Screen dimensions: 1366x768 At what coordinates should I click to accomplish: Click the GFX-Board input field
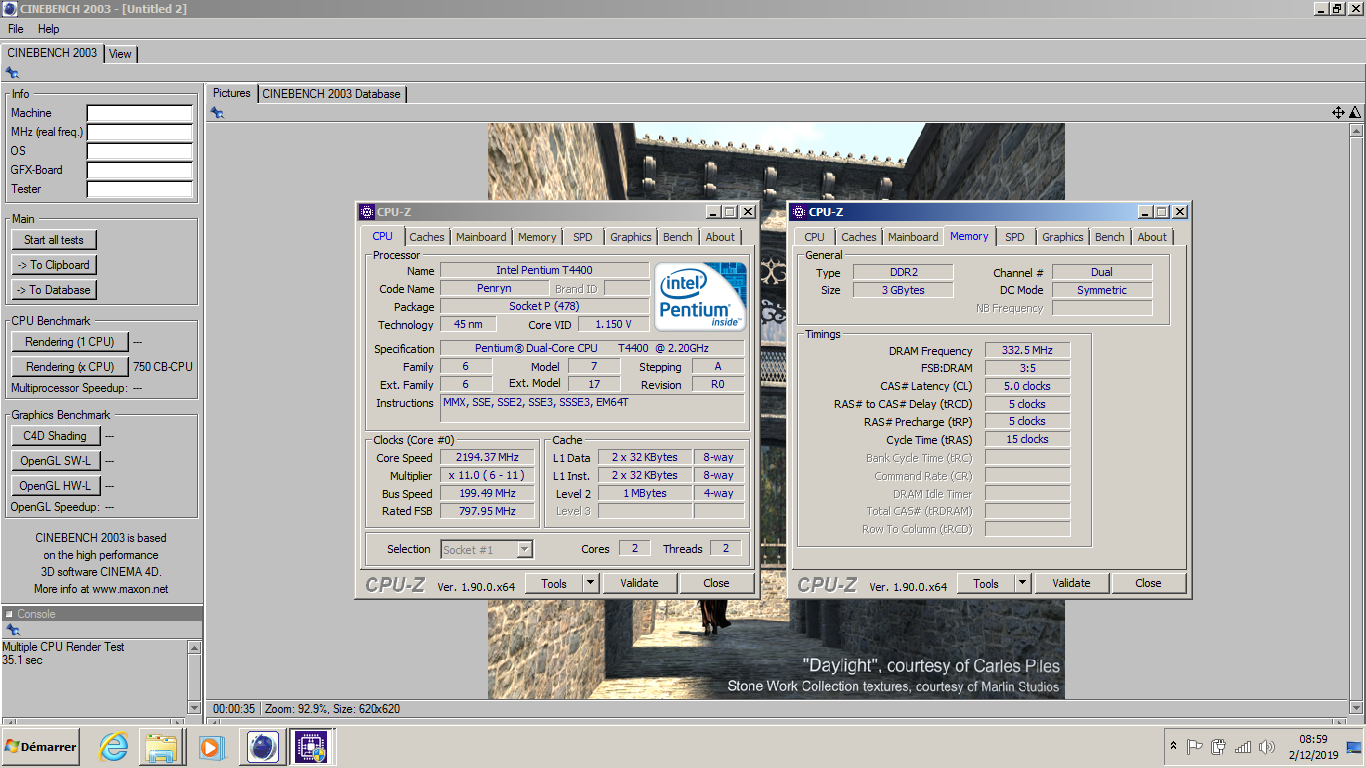(139, 170)
